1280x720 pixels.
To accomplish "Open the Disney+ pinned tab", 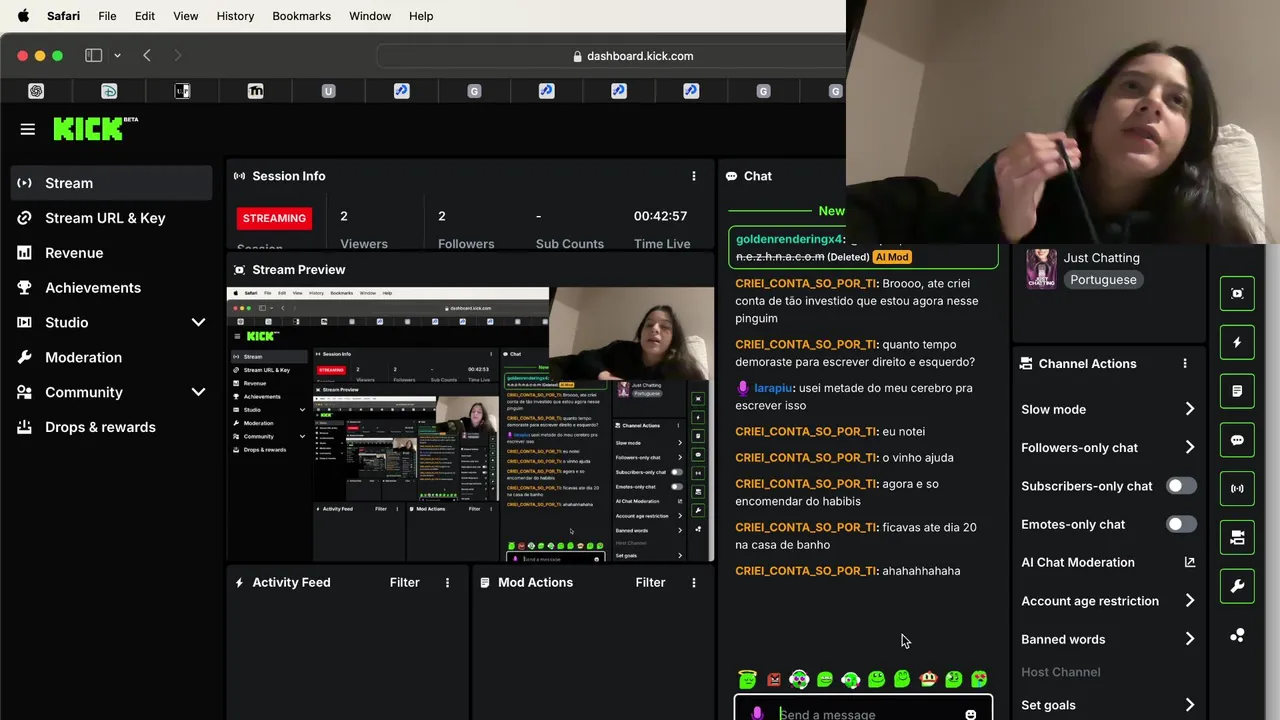I will click(x=109, y=91).
